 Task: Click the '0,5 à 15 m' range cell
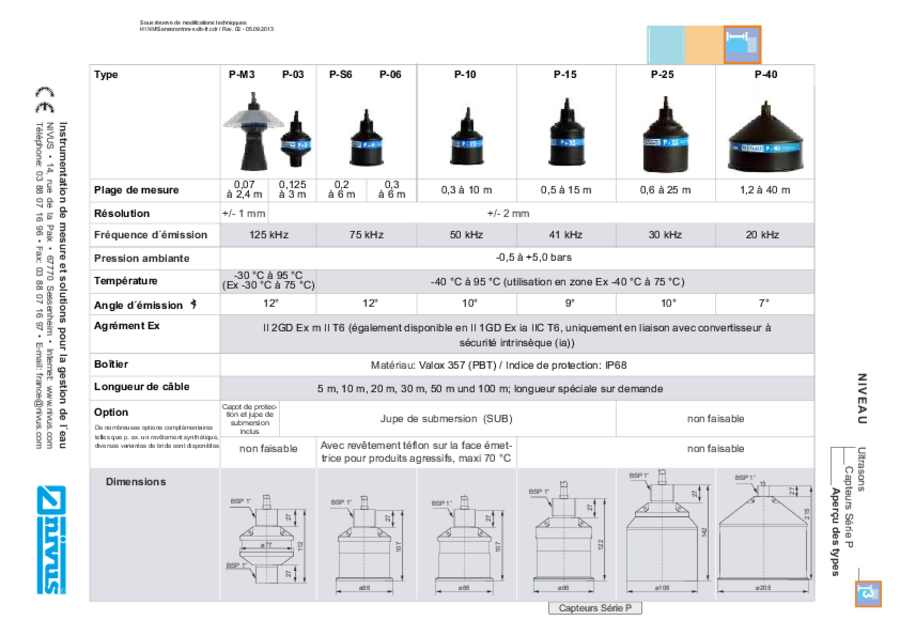566,190
